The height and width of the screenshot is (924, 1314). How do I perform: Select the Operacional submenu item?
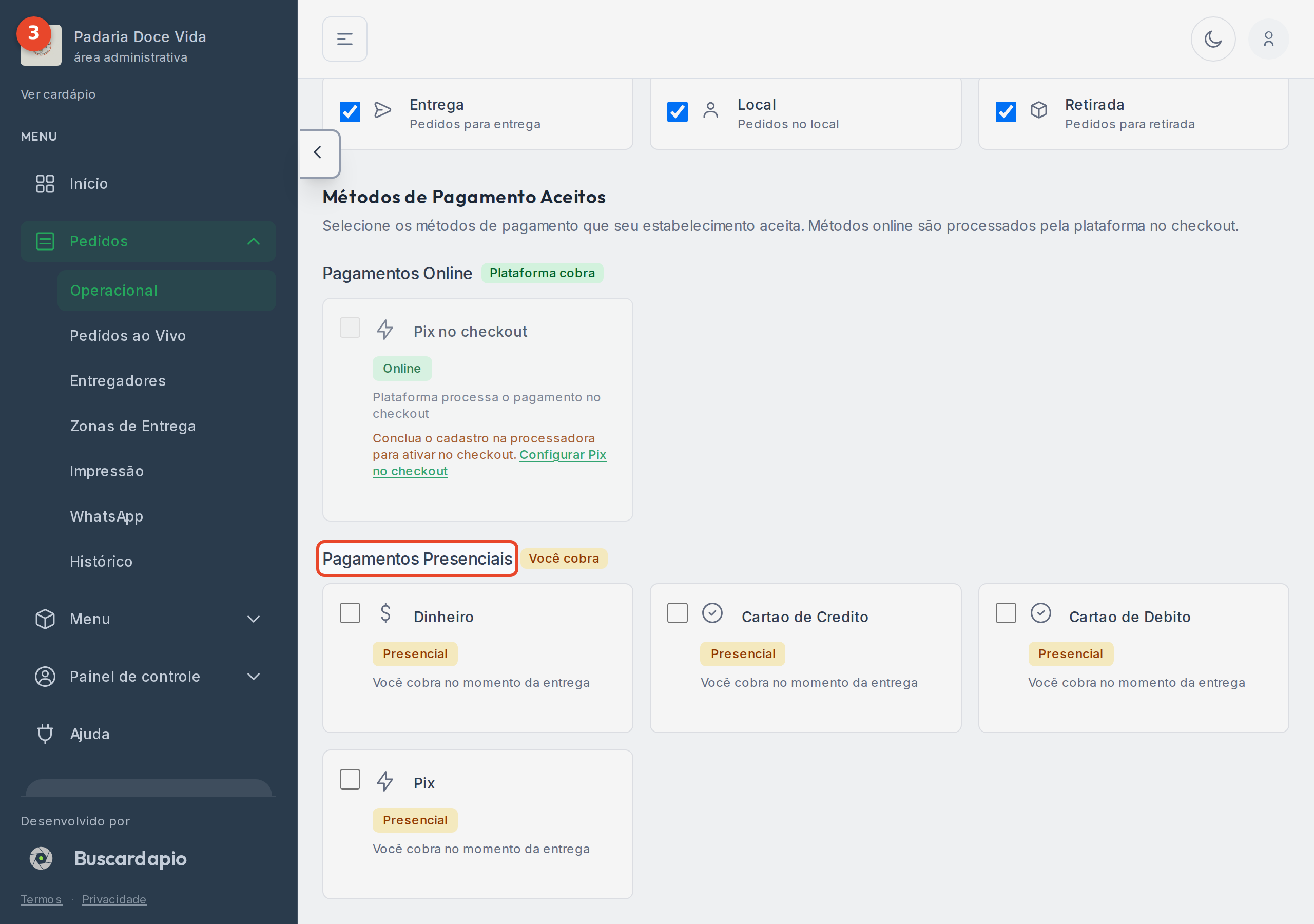click(166, 290)
